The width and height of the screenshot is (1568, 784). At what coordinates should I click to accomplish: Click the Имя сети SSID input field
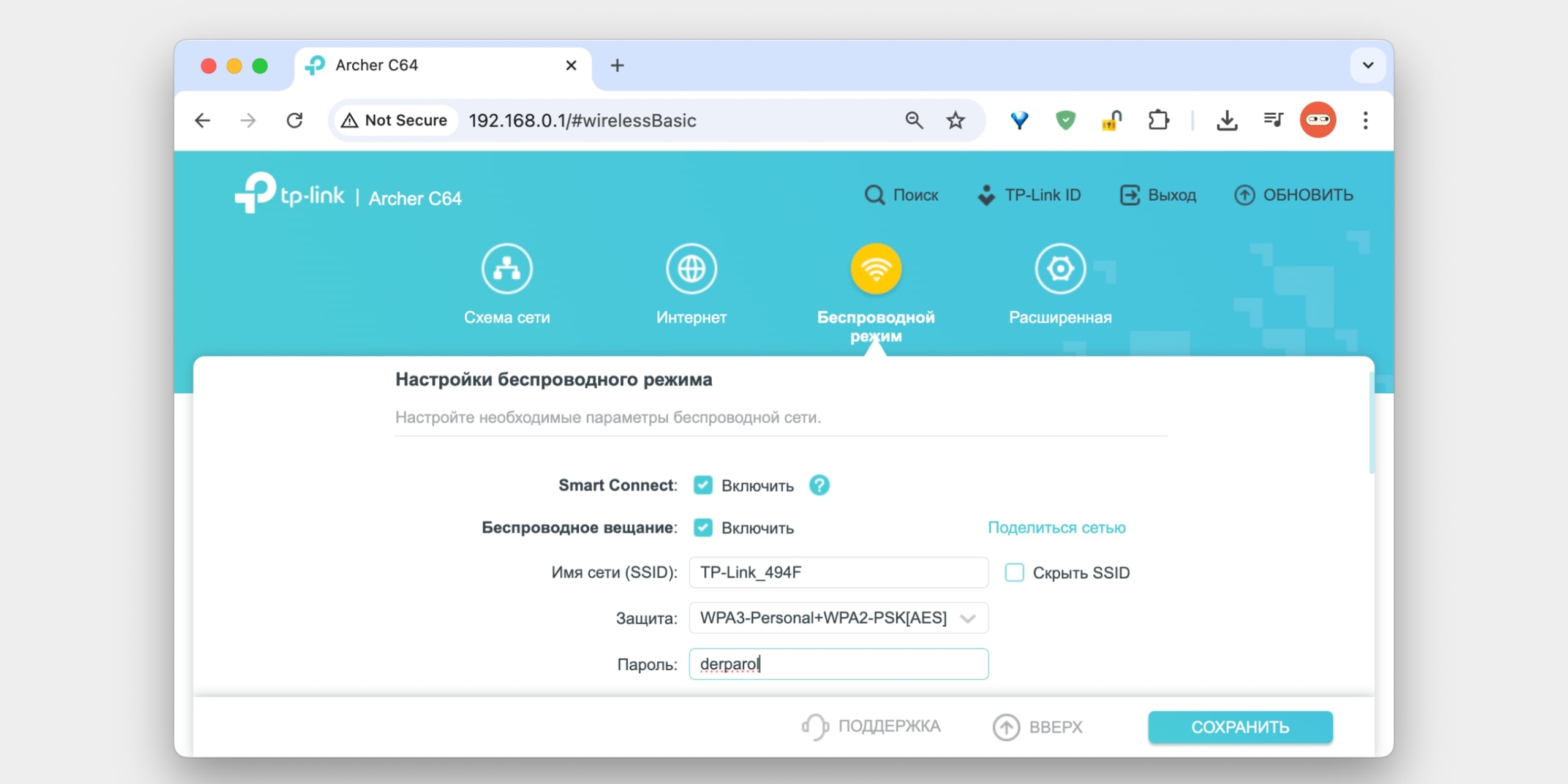coord(838,573)
